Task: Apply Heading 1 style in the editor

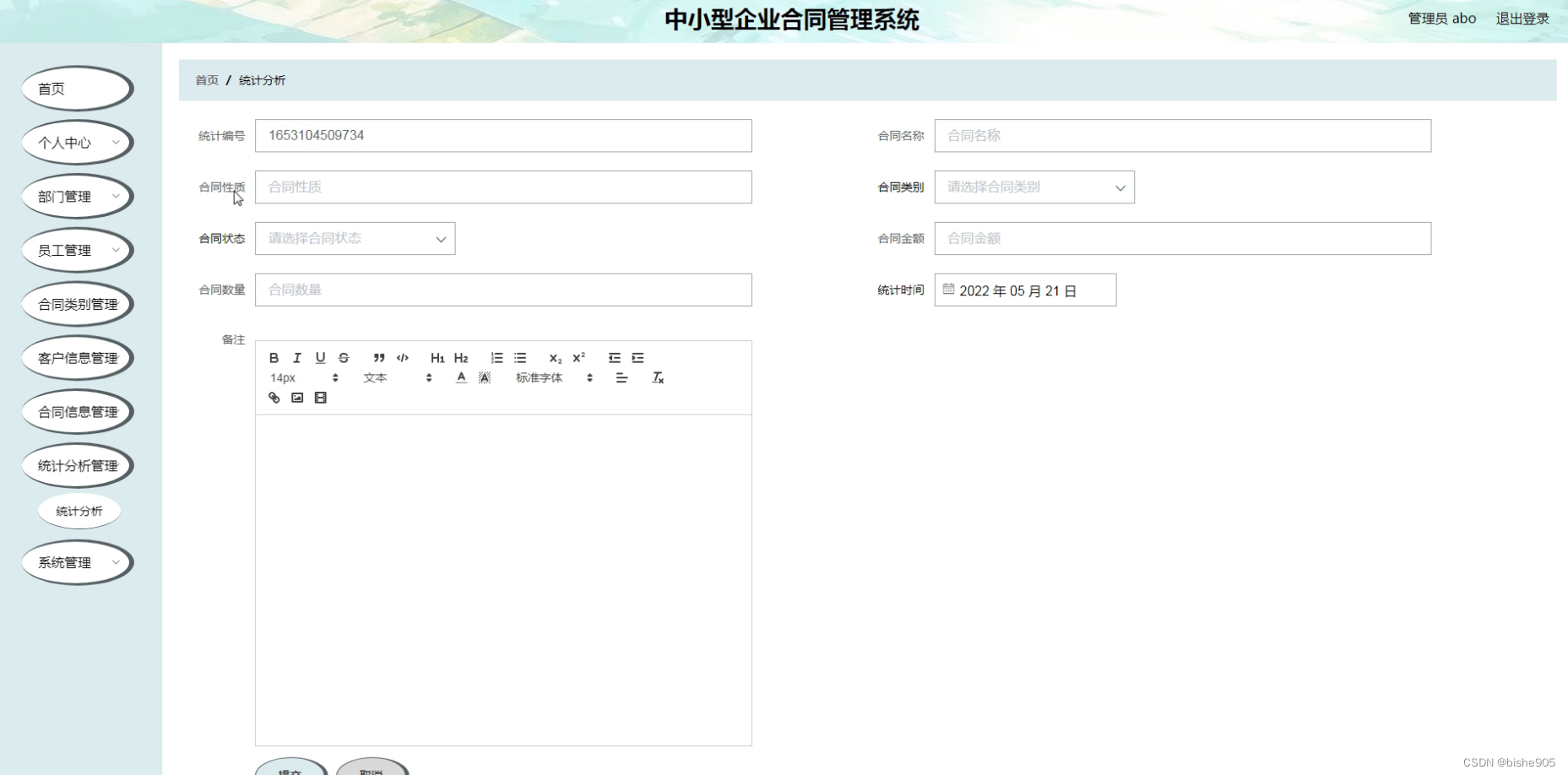Action: (x=437, y=357)
